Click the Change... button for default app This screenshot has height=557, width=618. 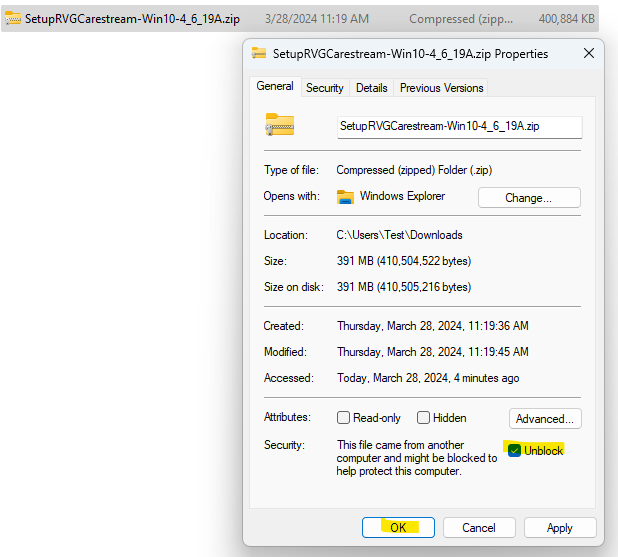pyautogui.click(x=529, y=198)
